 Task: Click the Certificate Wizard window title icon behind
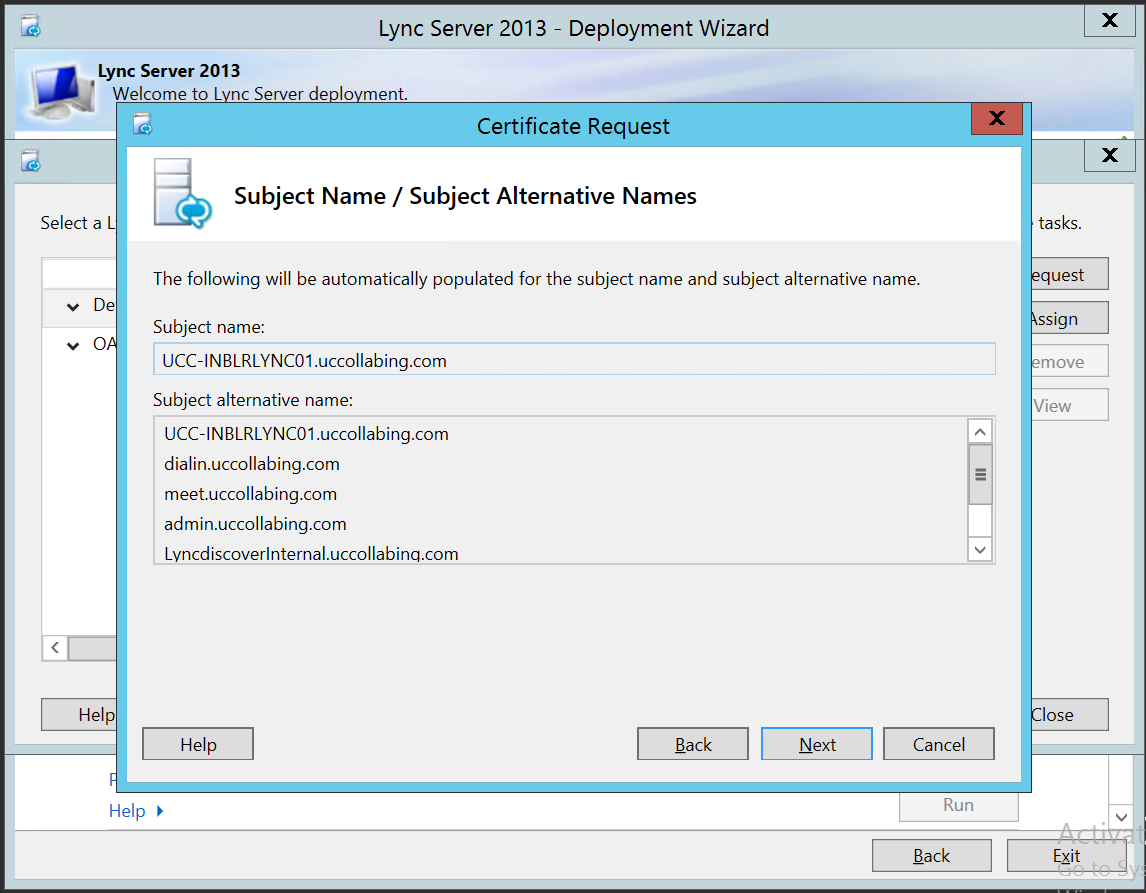(31, 161)
